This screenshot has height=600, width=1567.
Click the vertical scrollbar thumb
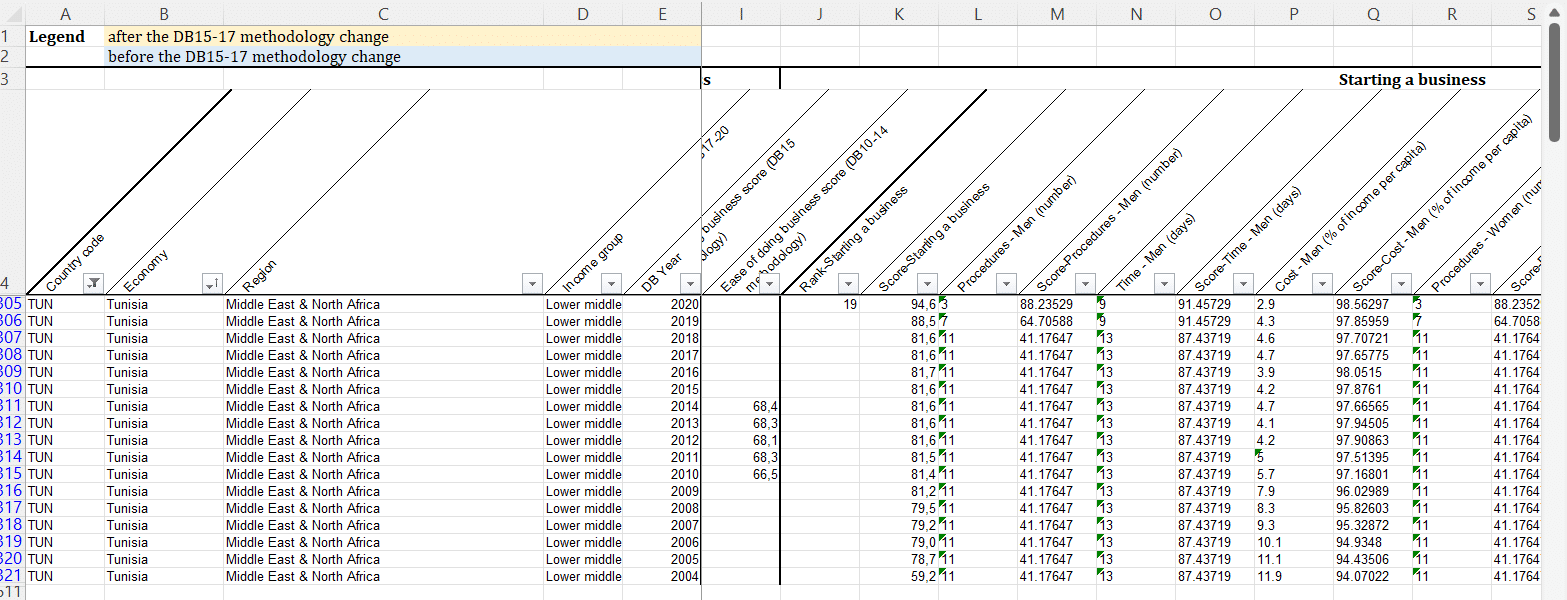1553,85
